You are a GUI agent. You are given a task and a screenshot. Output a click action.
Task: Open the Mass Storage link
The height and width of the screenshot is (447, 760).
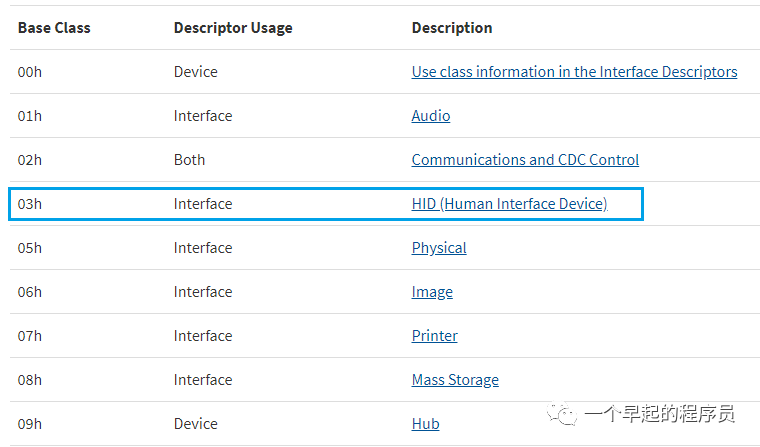[x=455, y=380]
